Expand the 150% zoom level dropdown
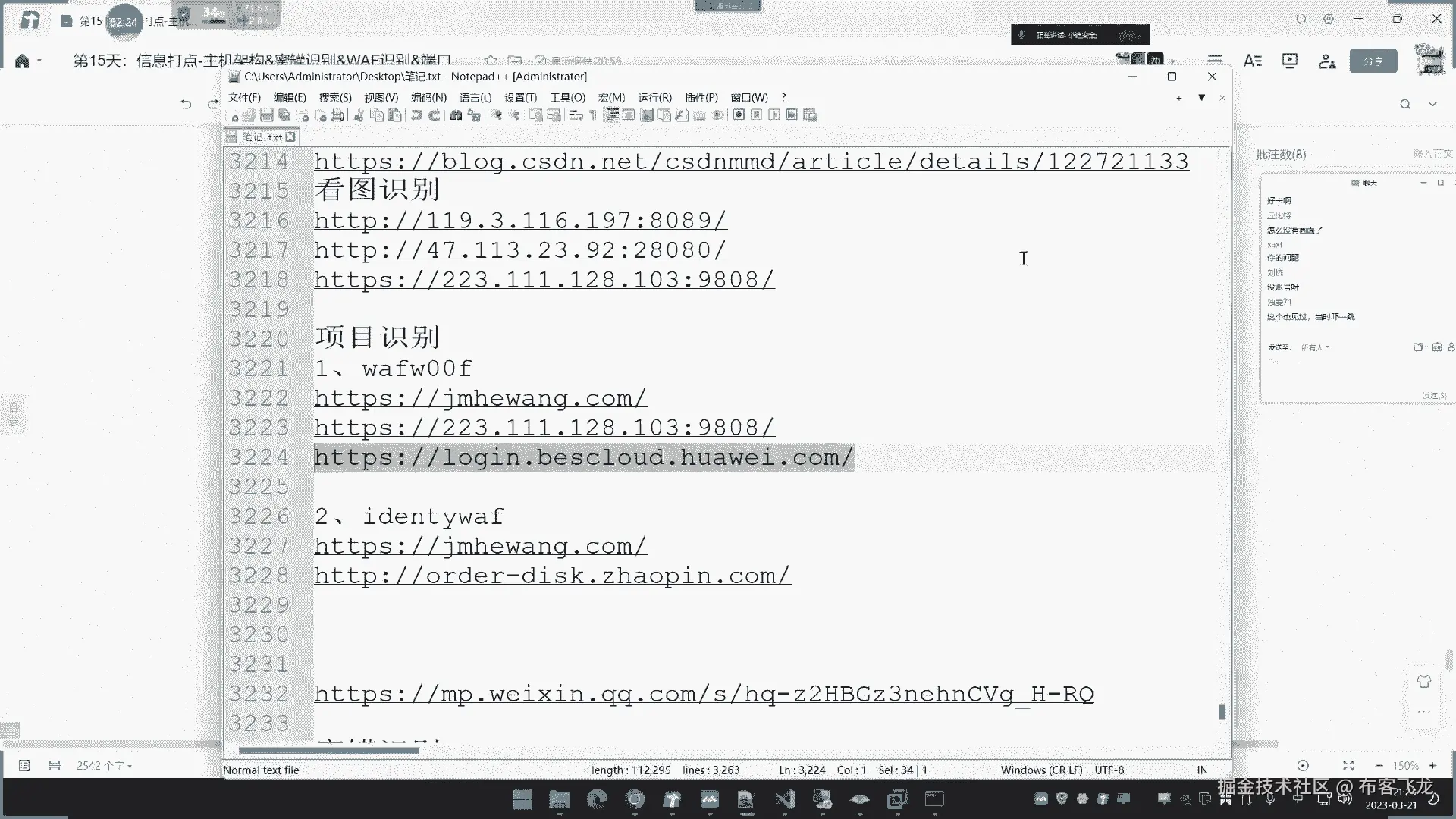The height and width of the screenshot is (819, 1456). [x=1405, y=766]
